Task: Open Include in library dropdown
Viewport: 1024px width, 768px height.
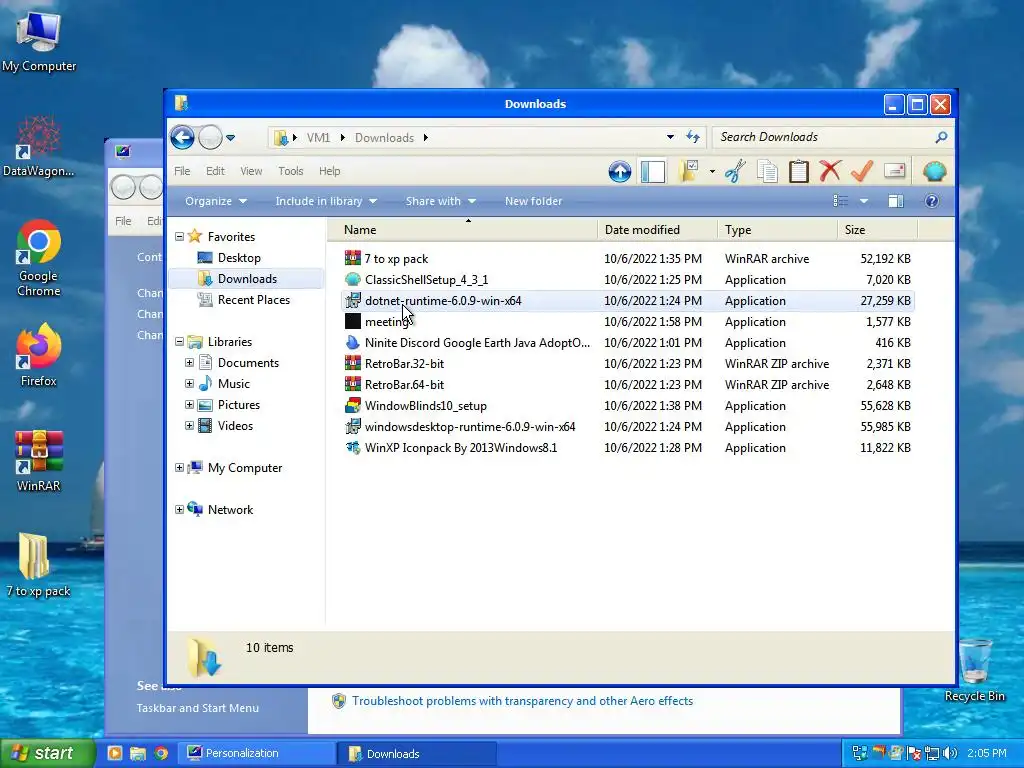Action: pos(326,201)
